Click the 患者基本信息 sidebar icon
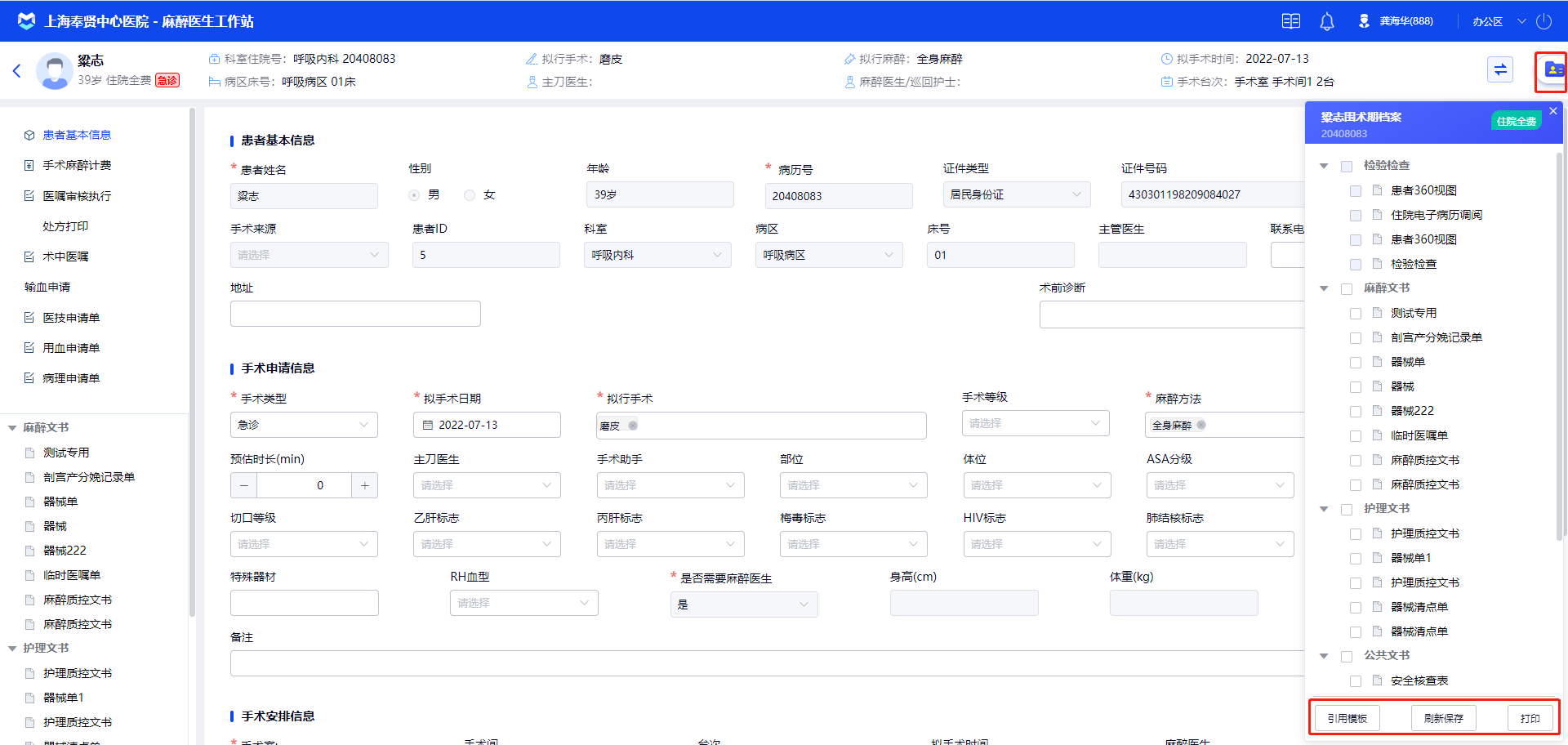Screen dimensions: 1568x745 coord(29,135)
